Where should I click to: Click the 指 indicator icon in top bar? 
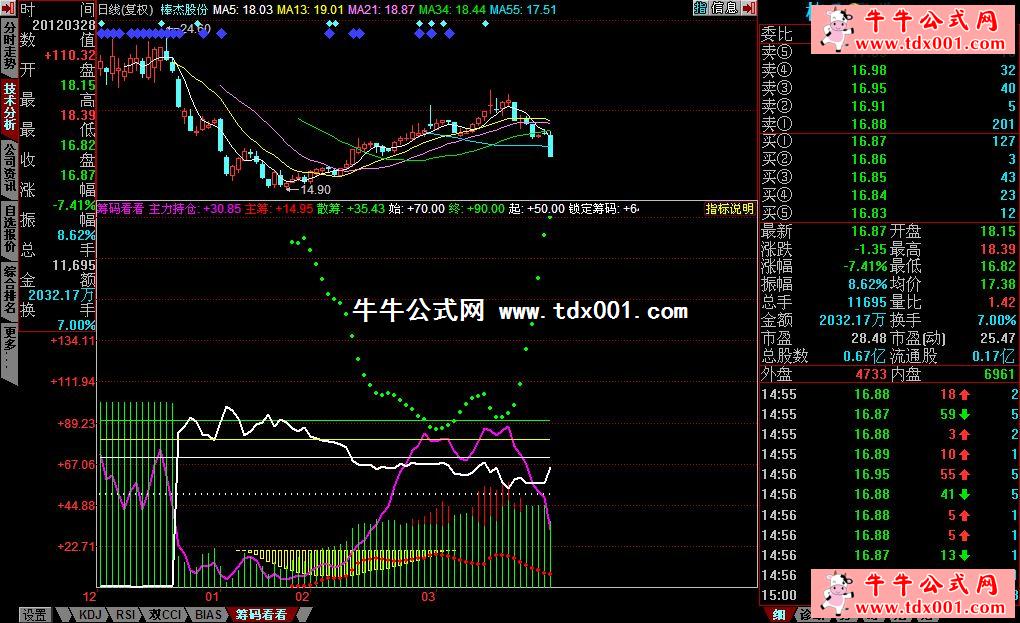700,8
